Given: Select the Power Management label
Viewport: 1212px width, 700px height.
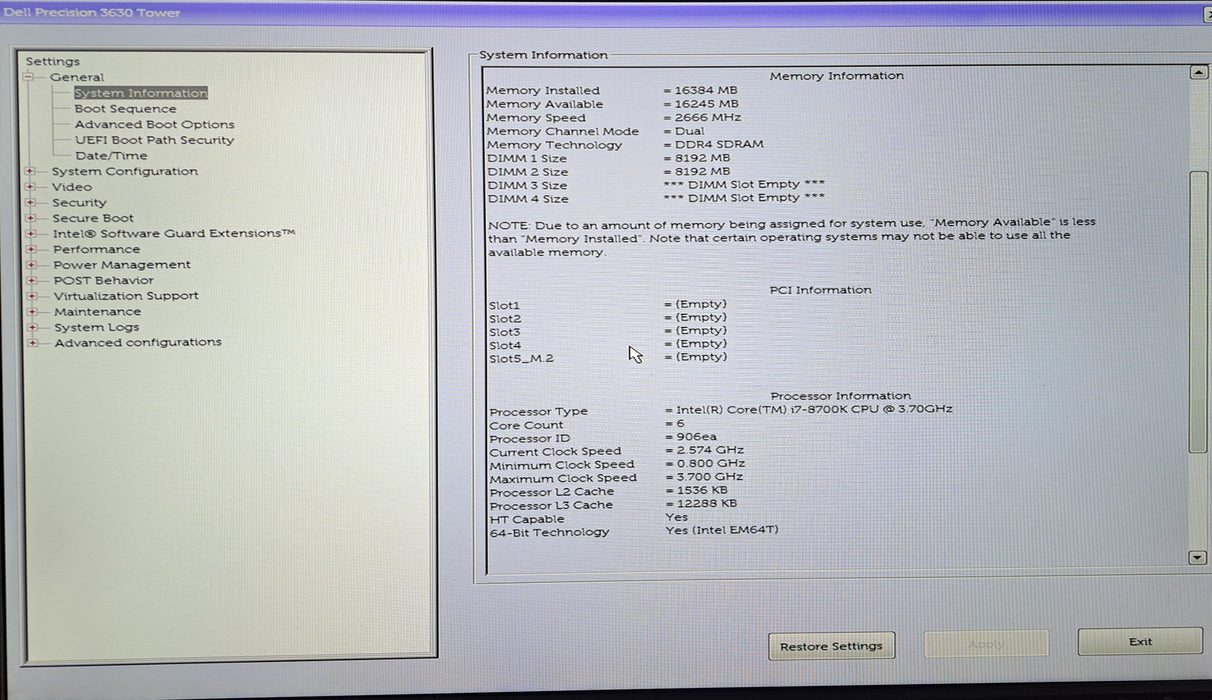Looking at the screenshot, I should click(122, 265).
